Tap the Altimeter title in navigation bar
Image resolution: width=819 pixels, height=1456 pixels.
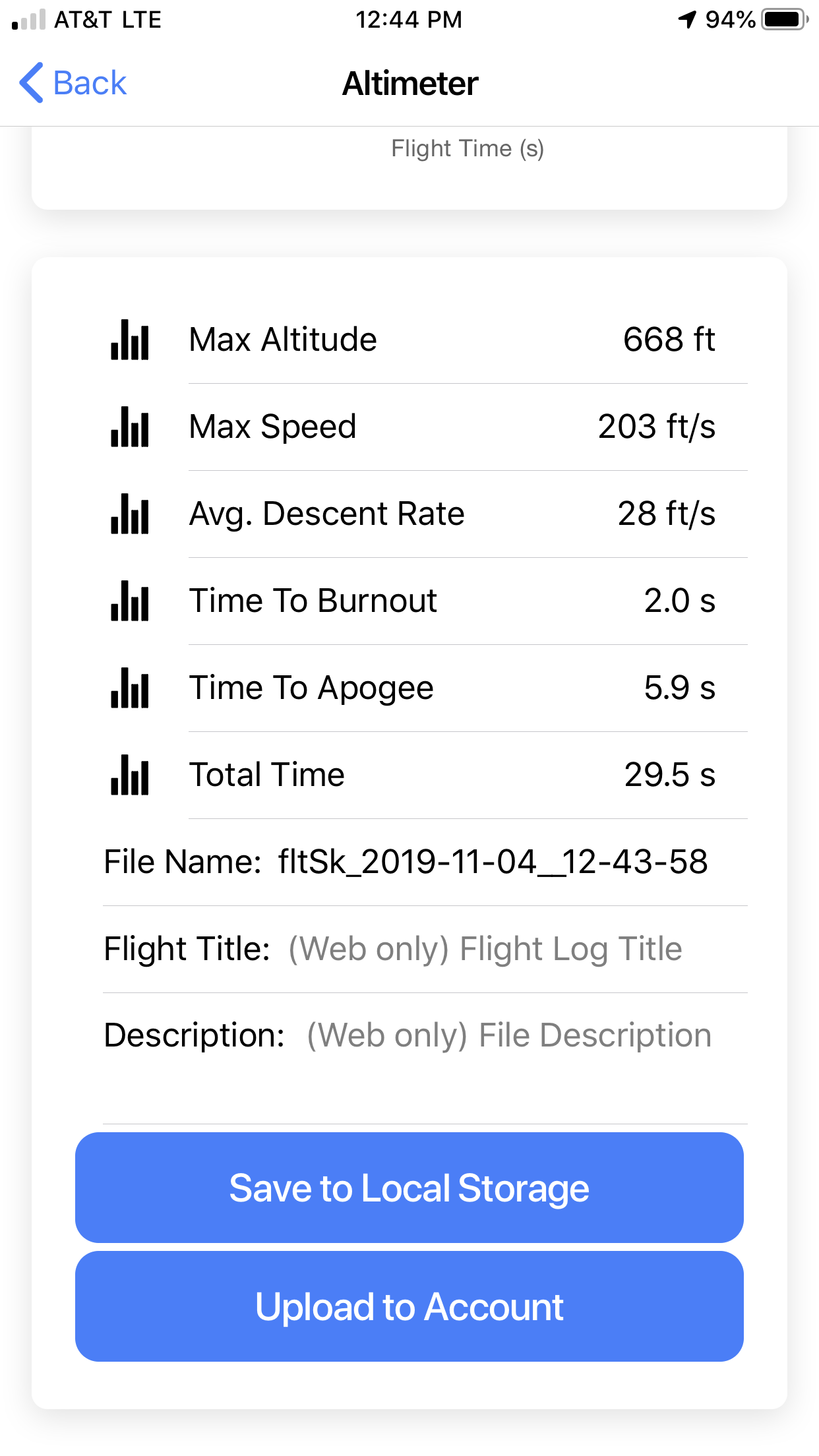[x=409, y=84]
